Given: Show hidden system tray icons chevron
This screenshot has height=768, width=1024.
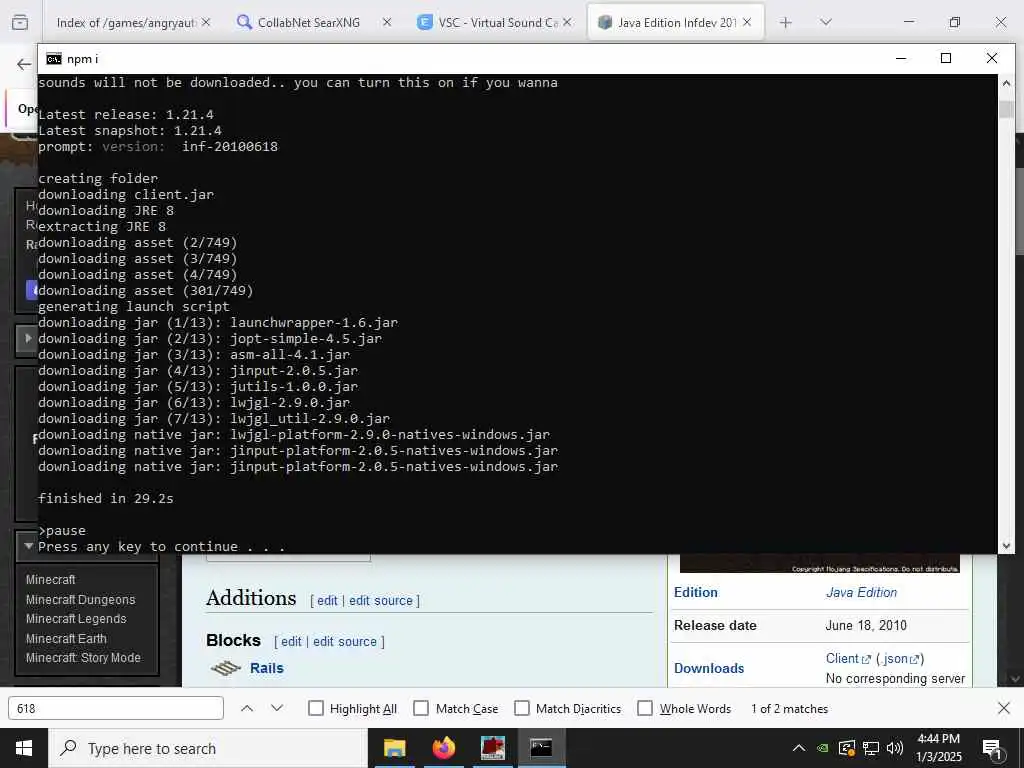Looking at the screenshot, I should [x=798, y=748].
